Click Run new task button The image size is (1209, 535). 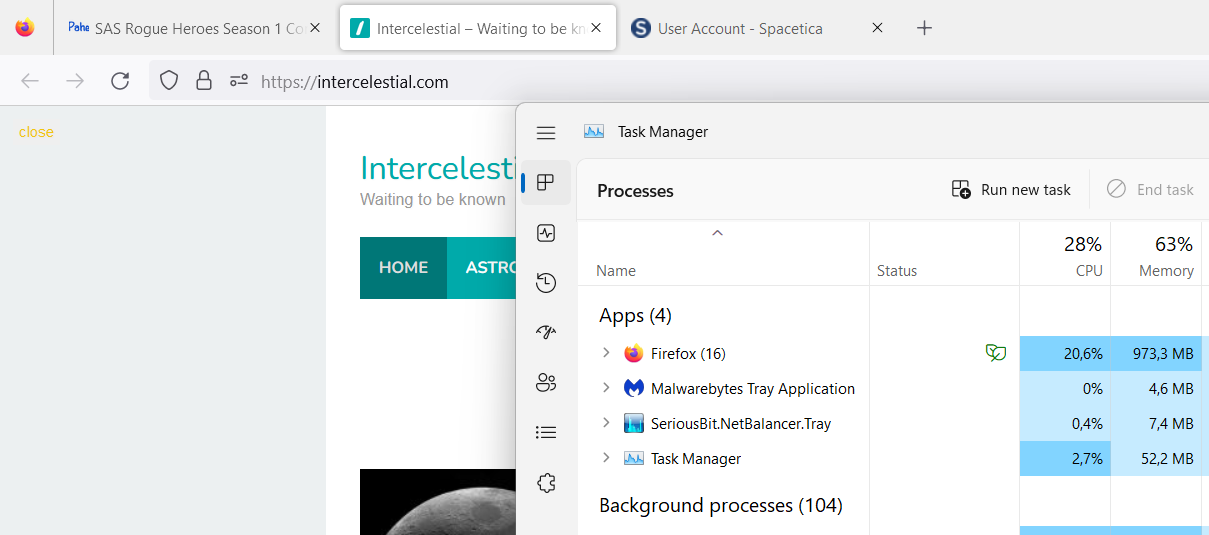pyautogui.click(x=1011, y=189)
